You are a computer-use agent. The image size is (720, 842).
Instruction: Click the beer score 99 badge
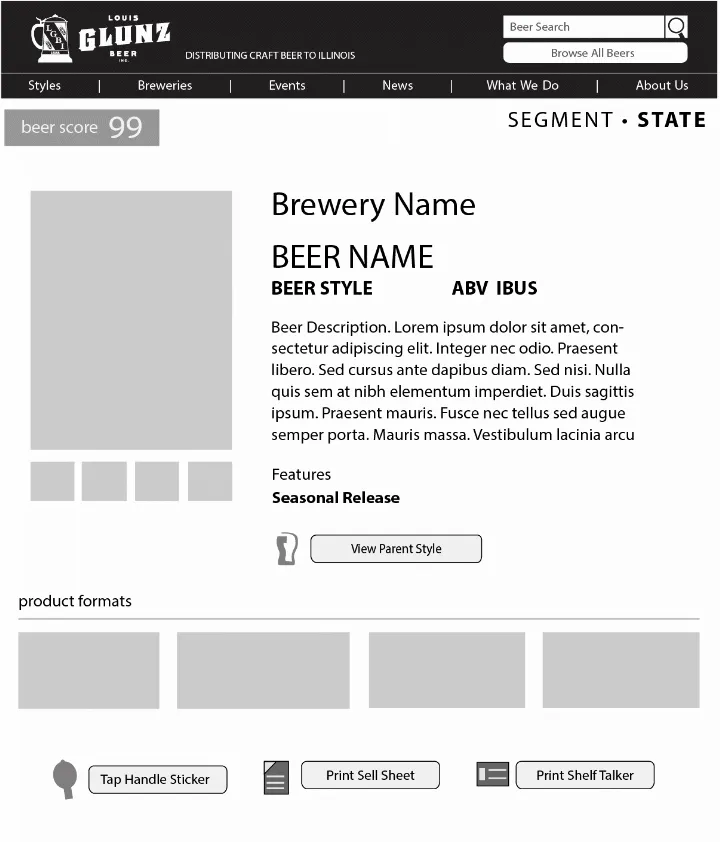coord(81,127)
